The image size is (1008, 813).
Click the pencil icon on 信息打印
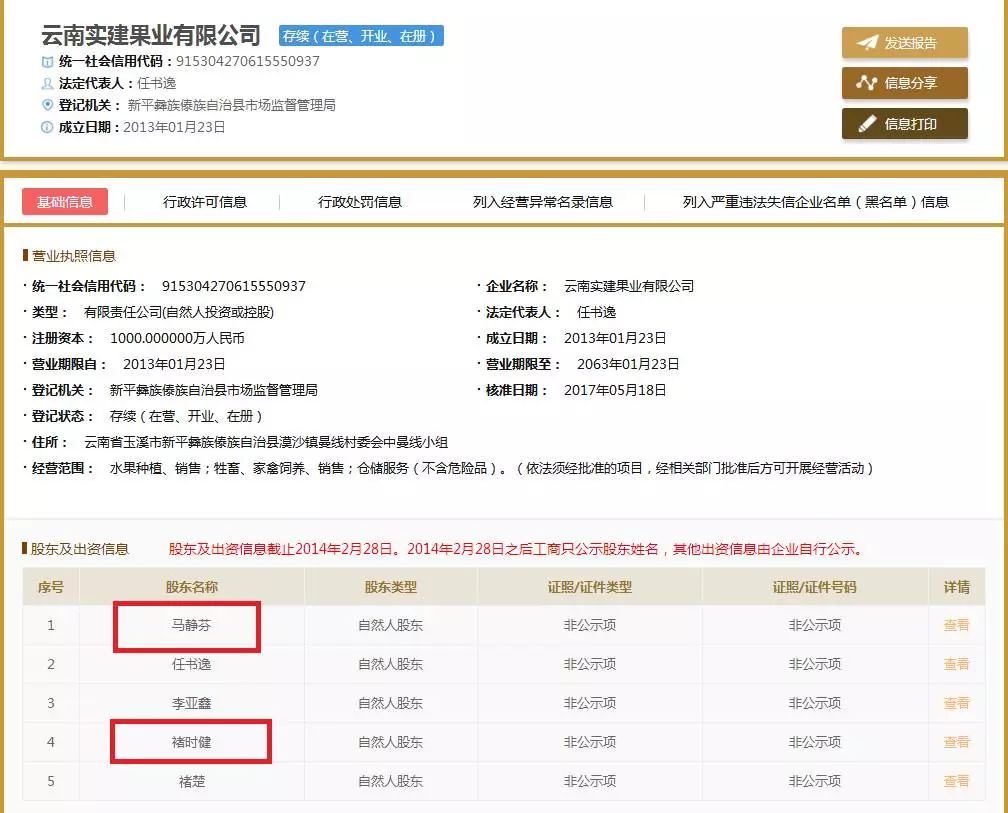[x=867, y=123]
